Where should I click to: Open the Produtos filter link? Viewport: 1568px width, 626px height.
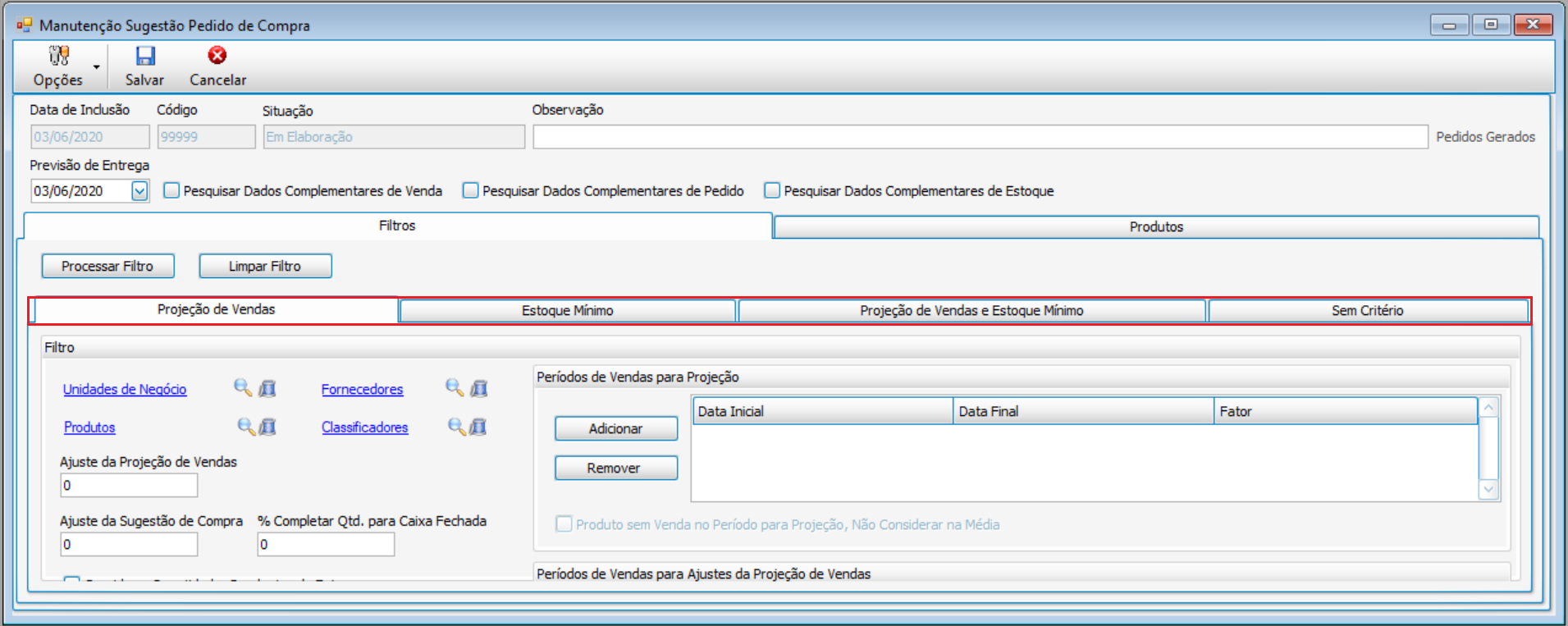89,427
